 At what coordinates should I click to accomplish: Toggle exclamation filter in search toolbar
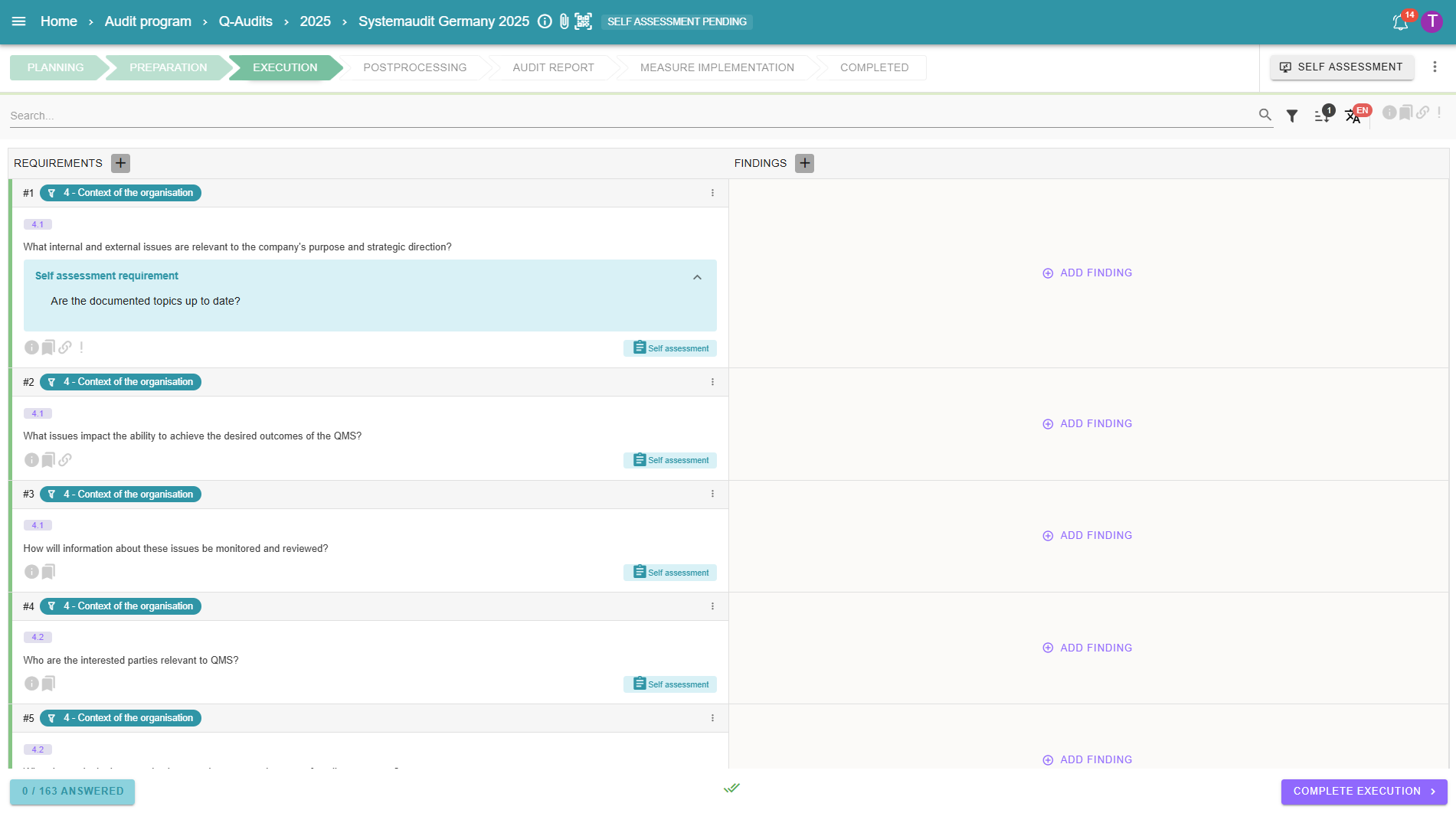point(1439,113)
